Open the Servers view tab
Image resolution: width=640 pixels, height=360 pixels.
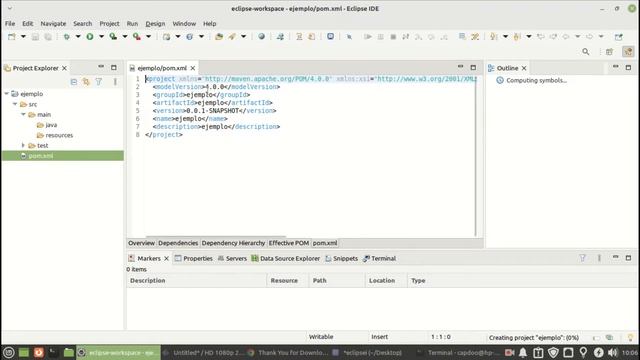(x=232, y=258)
